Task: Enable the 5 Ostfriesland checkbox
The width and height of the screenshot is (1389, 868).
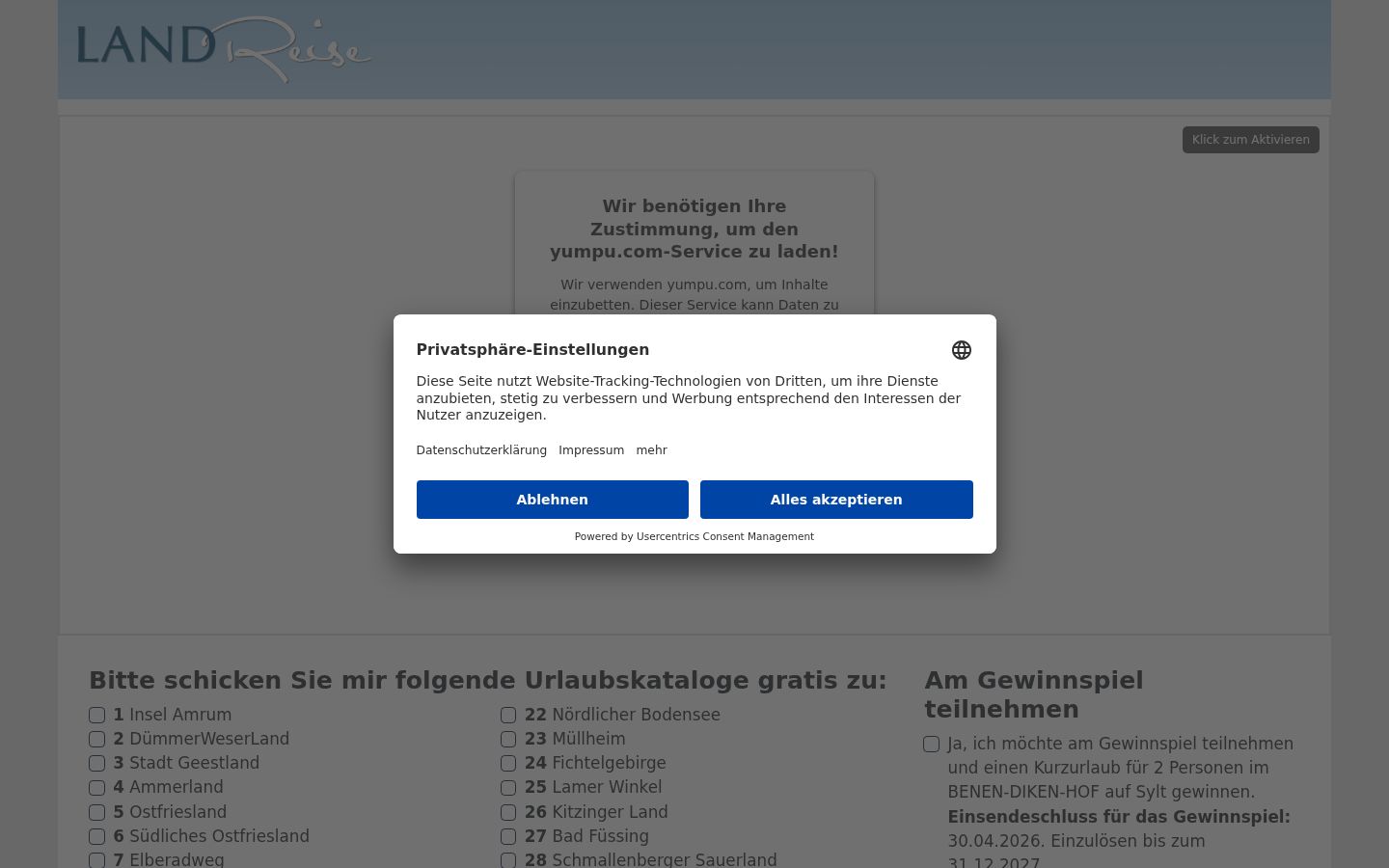Action: coord(97,812)
